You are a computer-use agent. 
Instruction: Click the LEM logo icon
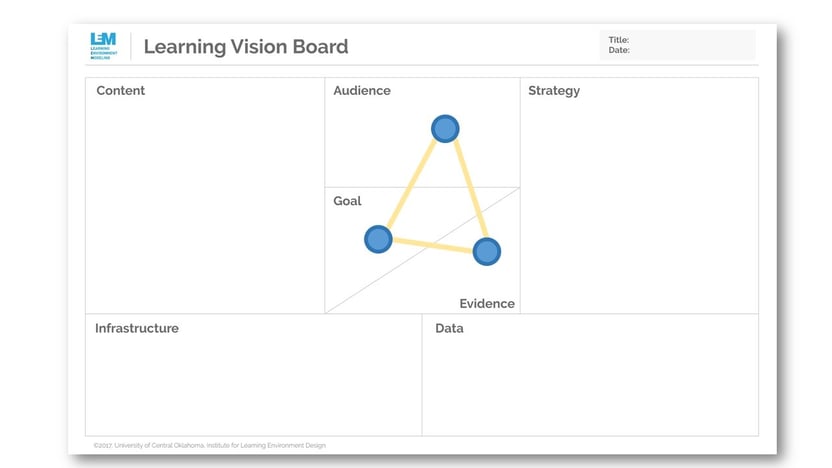click(103, 46)
